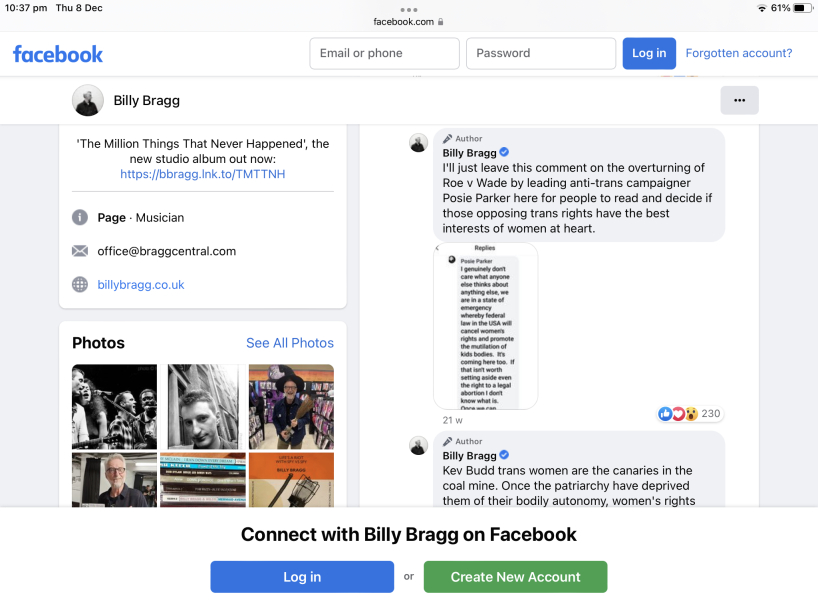Open the Posie Parker replies screenshot attachment
This screenshot has width=818, height=600.
click(485, 326)
